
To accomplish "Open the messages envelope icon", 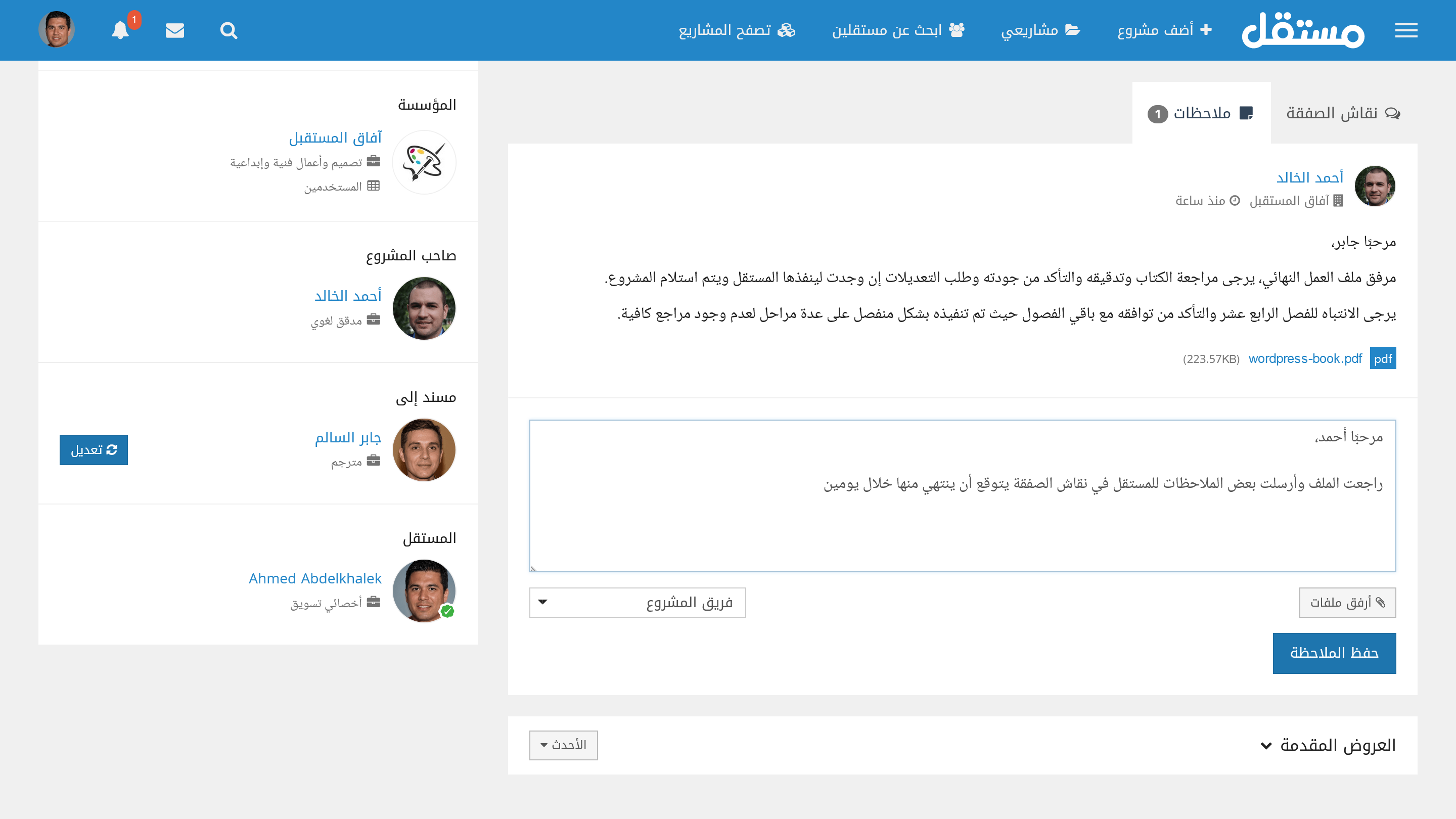I will [x=174, y=30].
